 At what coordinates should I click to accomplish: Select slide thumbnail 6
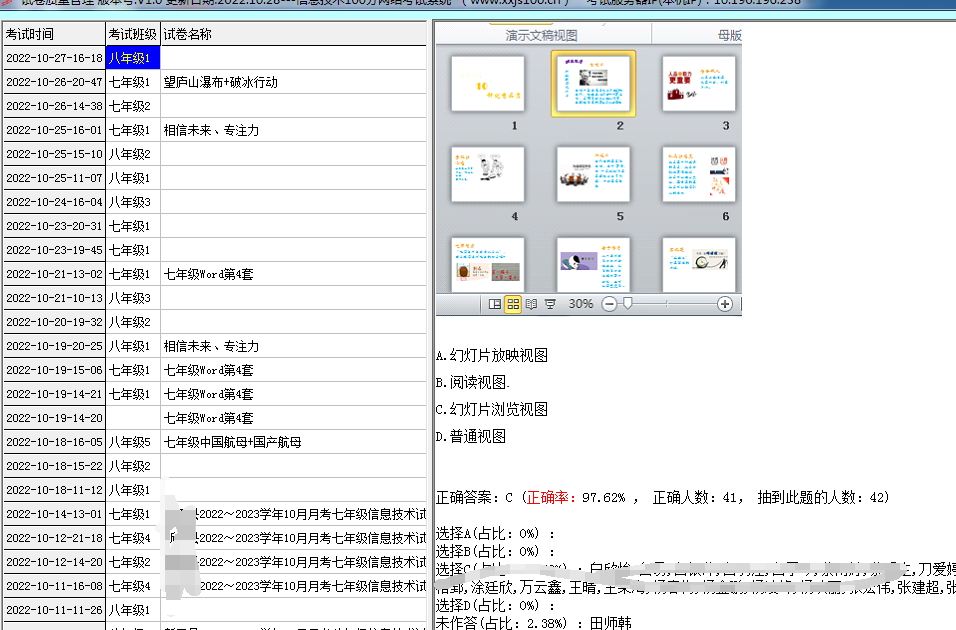pos(699,174)
